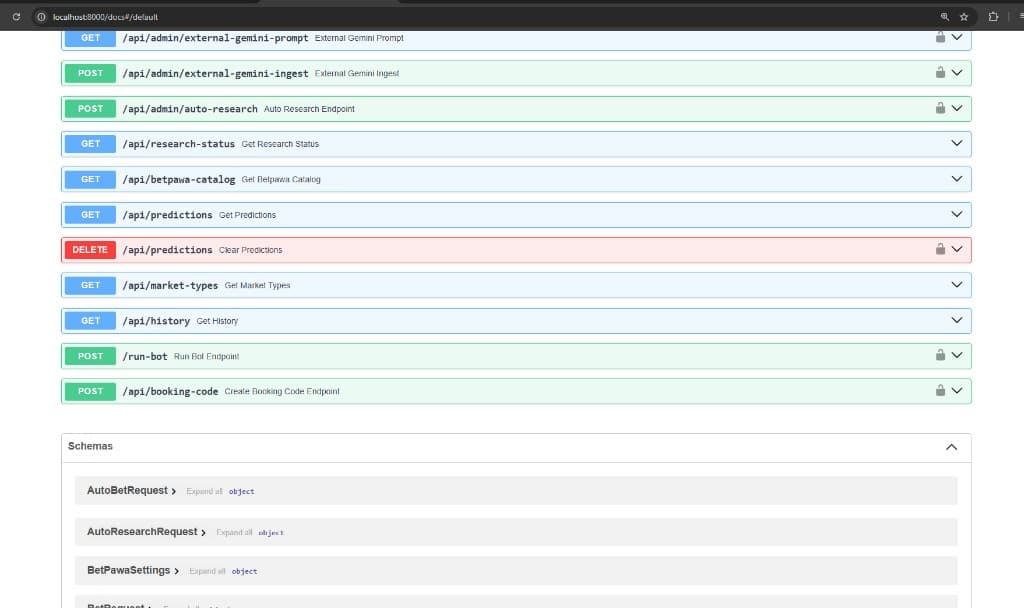Click the GET badge for external-gemini-prompt
This screenshot has height=608, width=1024.
coord(90,38)
